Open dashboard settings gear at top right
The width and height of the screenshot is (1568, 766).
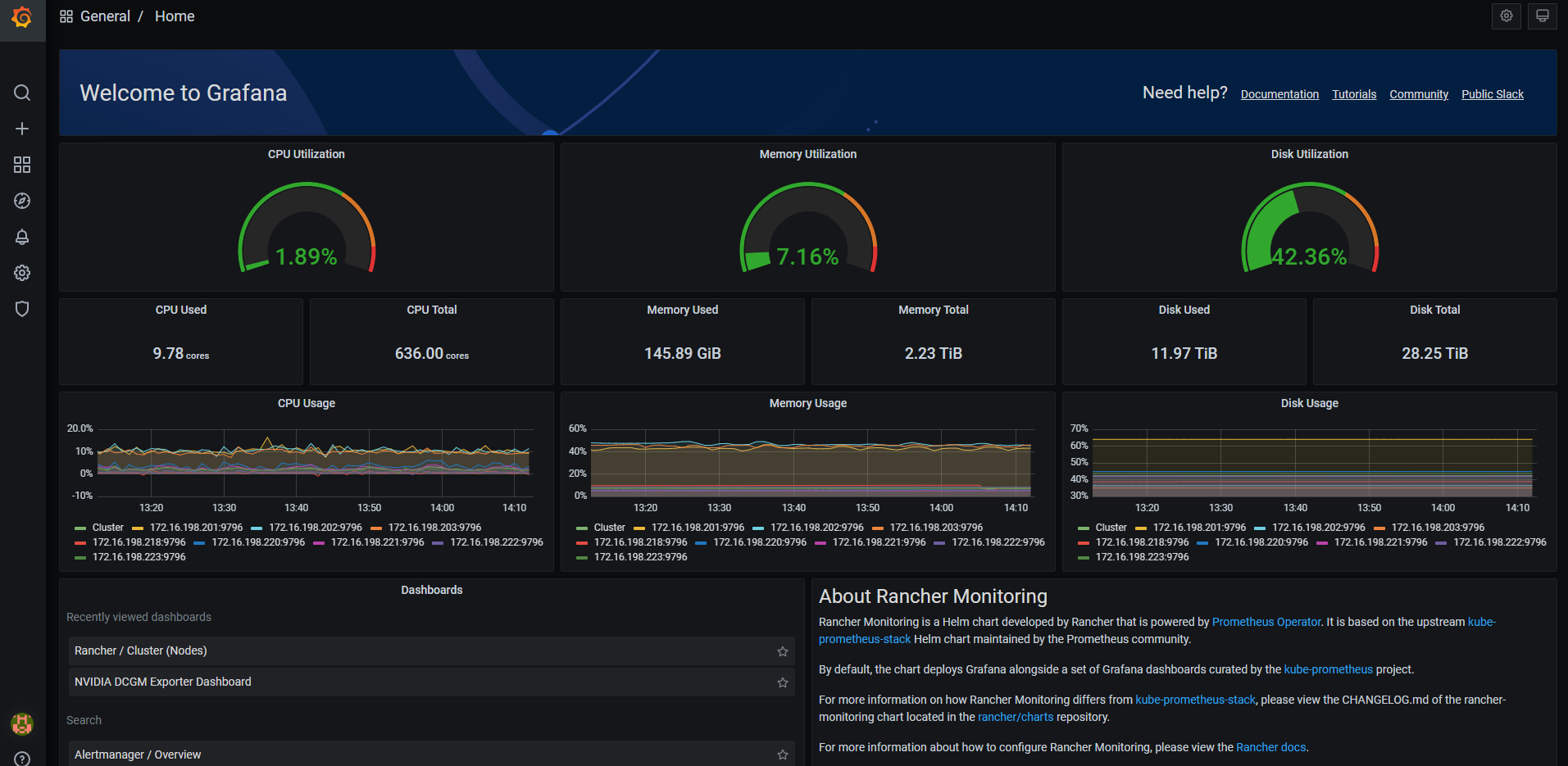point(1507,16)
